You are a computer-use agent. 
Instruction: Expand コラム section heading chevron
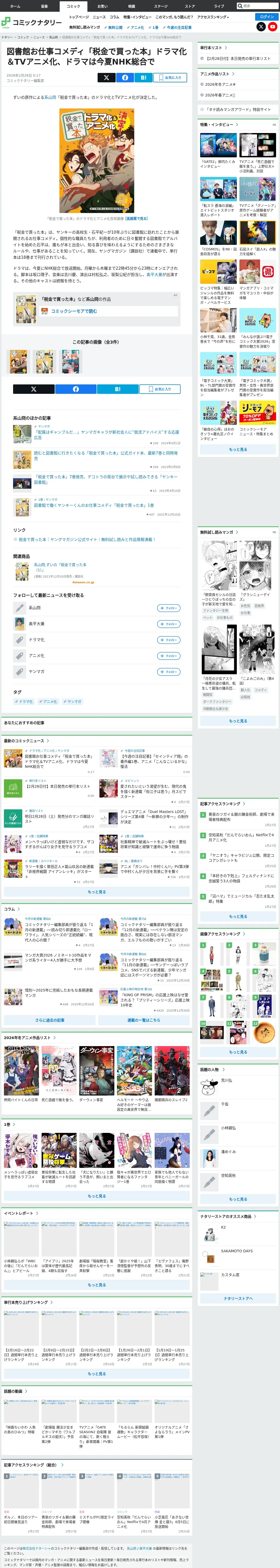click(18, 909)
